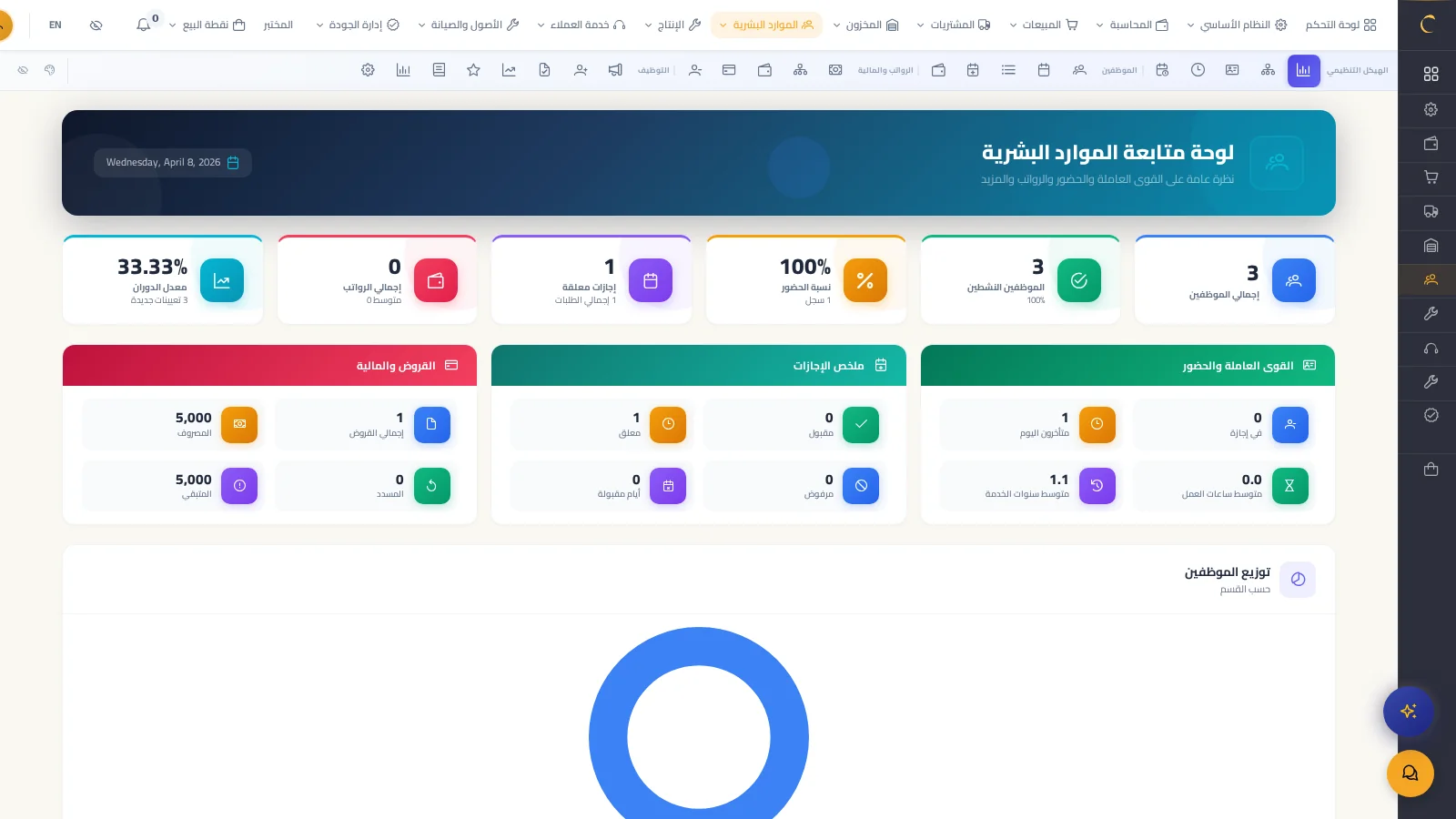
Task: Open the headset support icon in the sidebar
Action: (1431, 348)
